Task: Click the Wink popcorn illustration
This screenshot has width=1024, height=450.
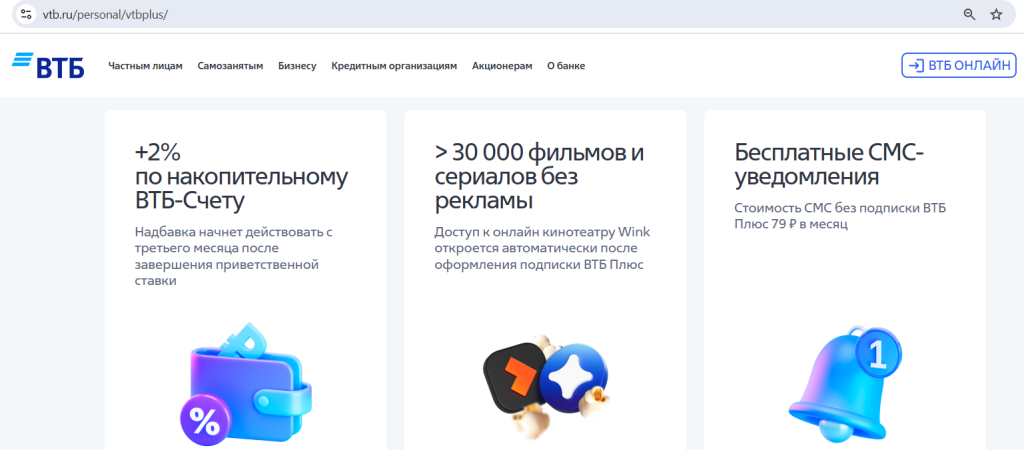Action: point(546,385)
